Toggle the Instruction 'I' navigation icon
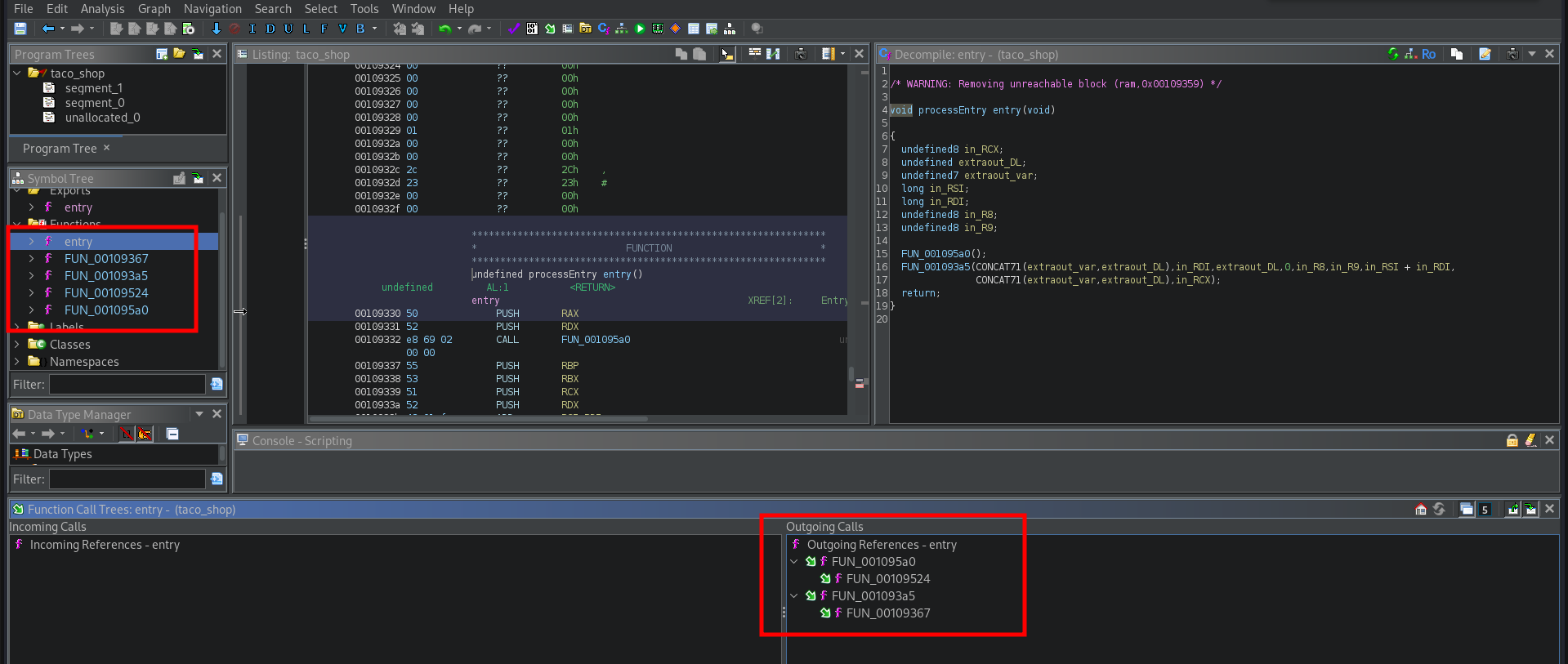 point(252,29)
